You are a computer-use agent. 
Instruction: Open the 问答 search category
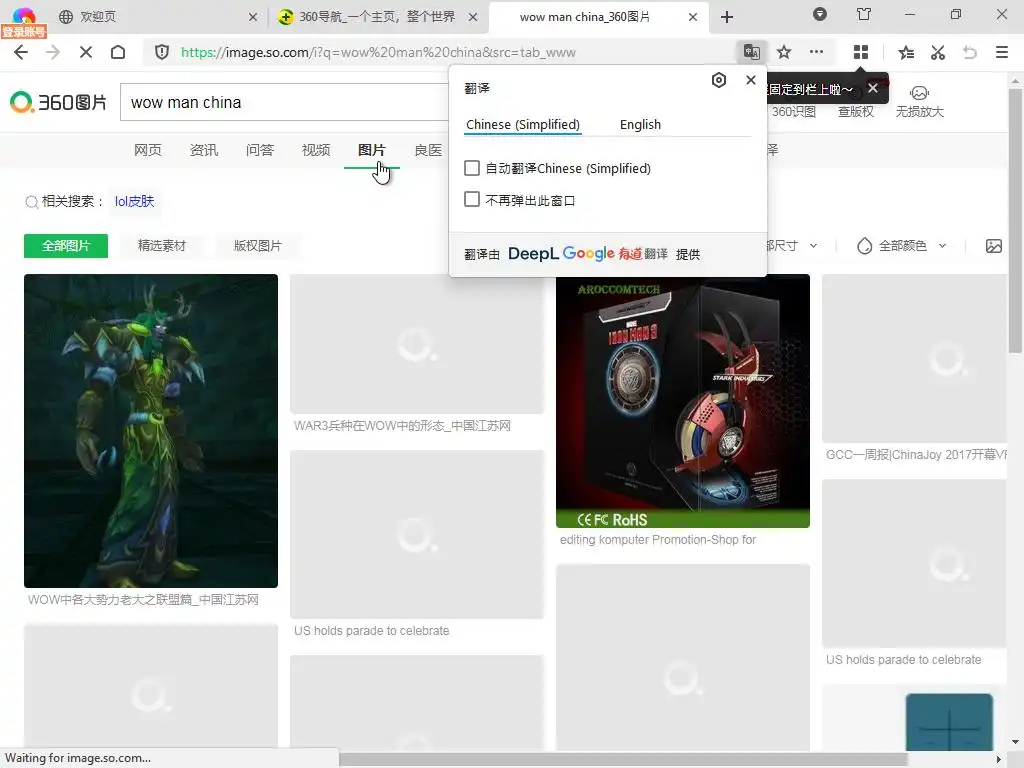(x=260, y=150)
